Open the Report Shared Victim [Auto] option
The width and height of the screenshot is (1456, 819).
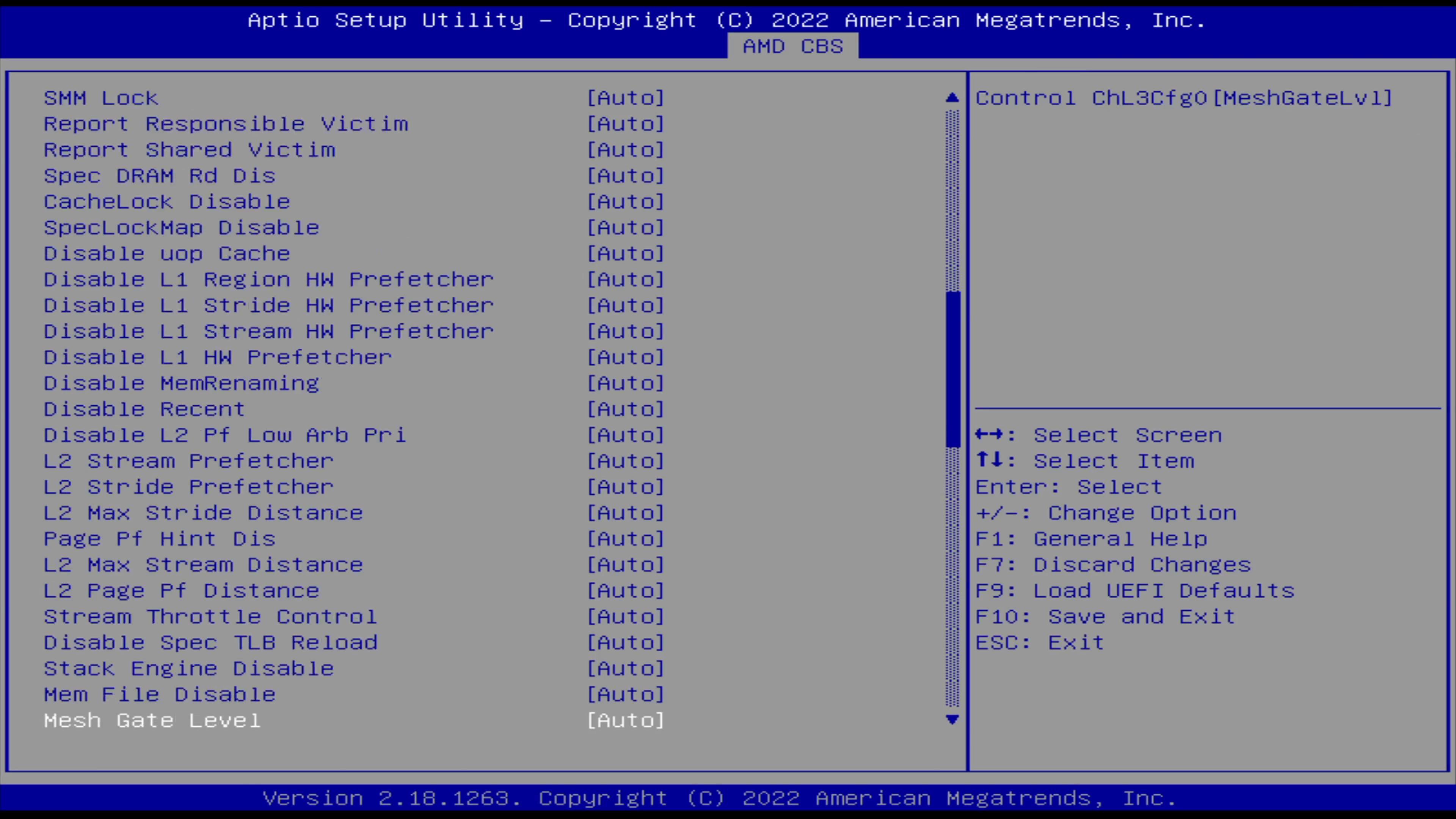click(x=626, y=150)
